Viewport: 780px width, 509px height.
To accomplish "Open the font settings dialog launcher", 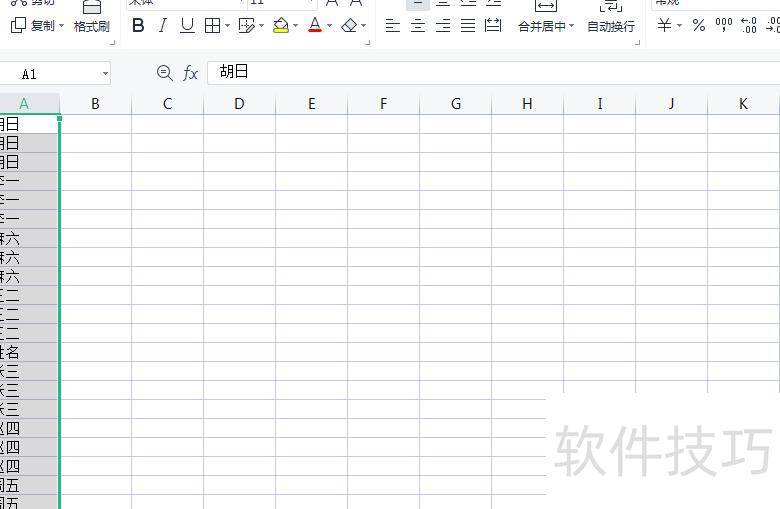I will [368, 43].
